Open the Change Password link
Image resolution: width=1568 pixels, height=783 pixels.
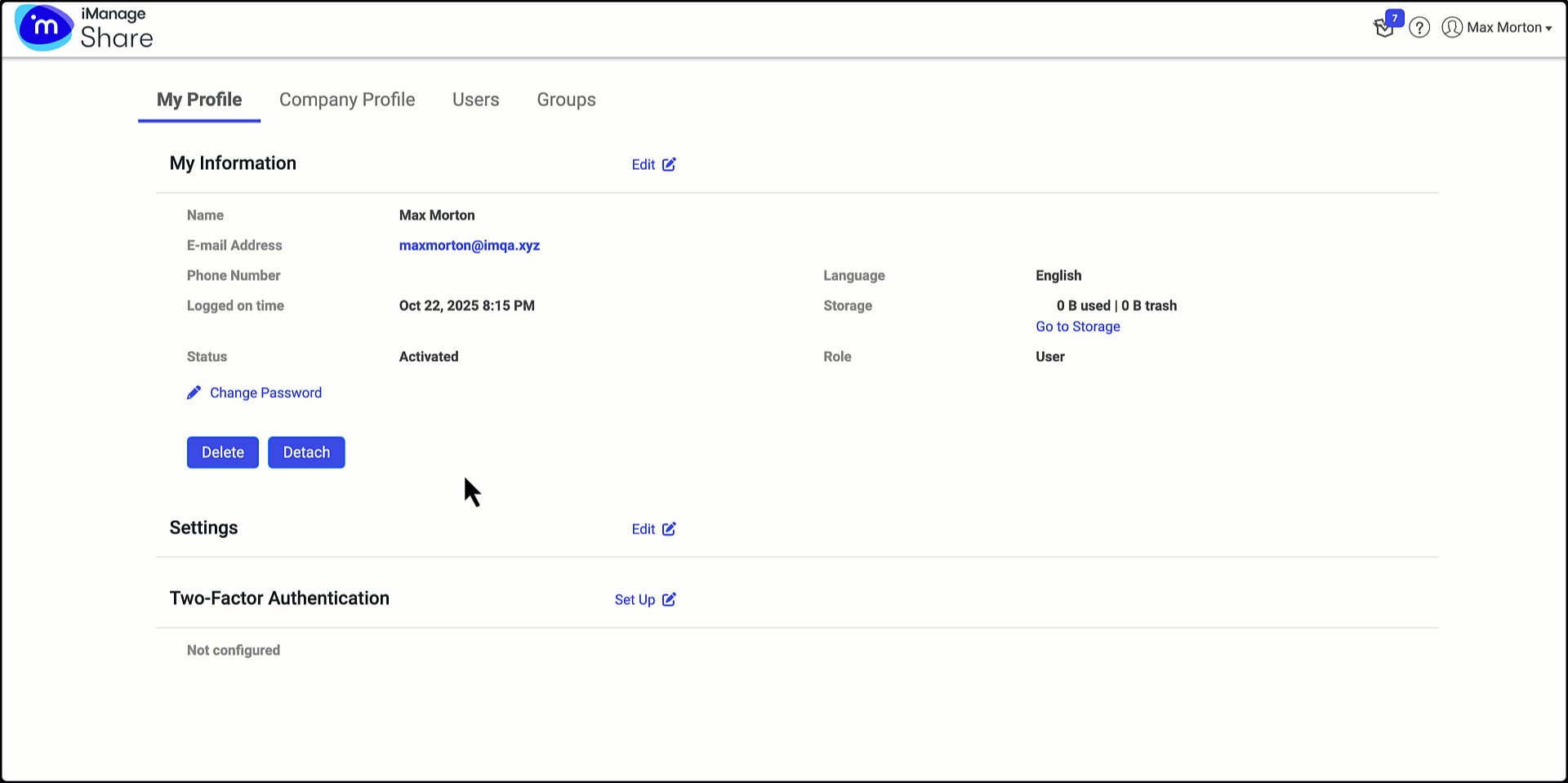click(x=265, y=393)
